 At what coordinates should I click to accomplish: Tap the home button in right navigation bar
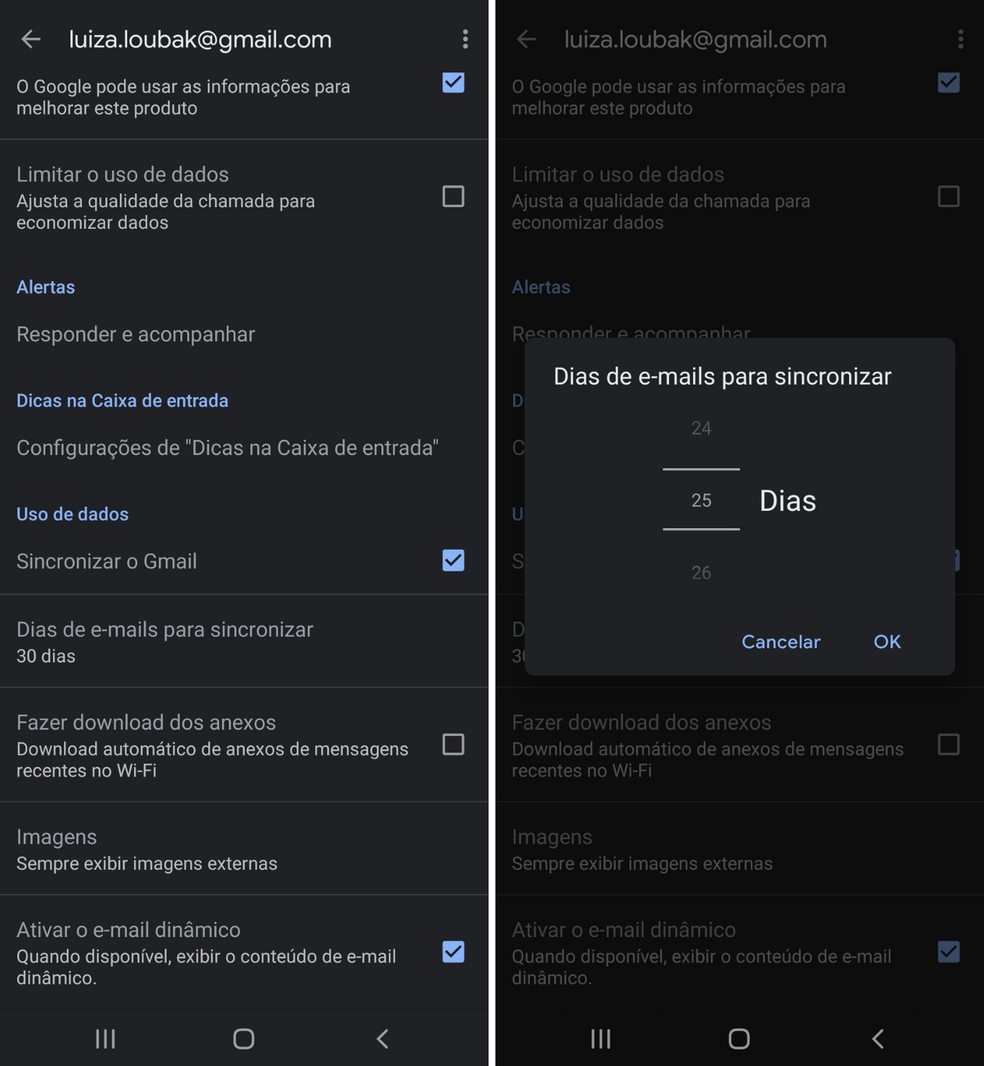(x=739, y=1038)
